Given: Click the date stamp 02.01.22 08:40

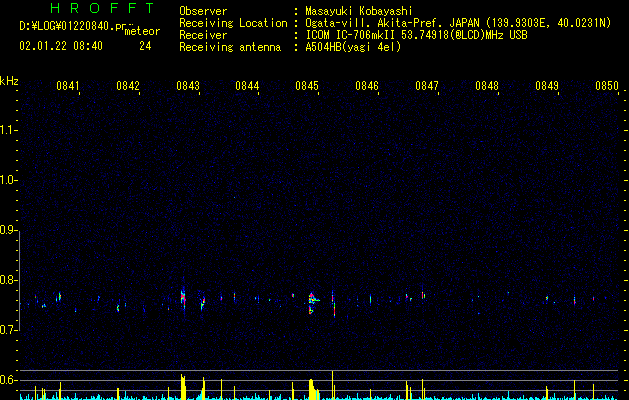Looking at the screenshot, I should click(61, 46).
